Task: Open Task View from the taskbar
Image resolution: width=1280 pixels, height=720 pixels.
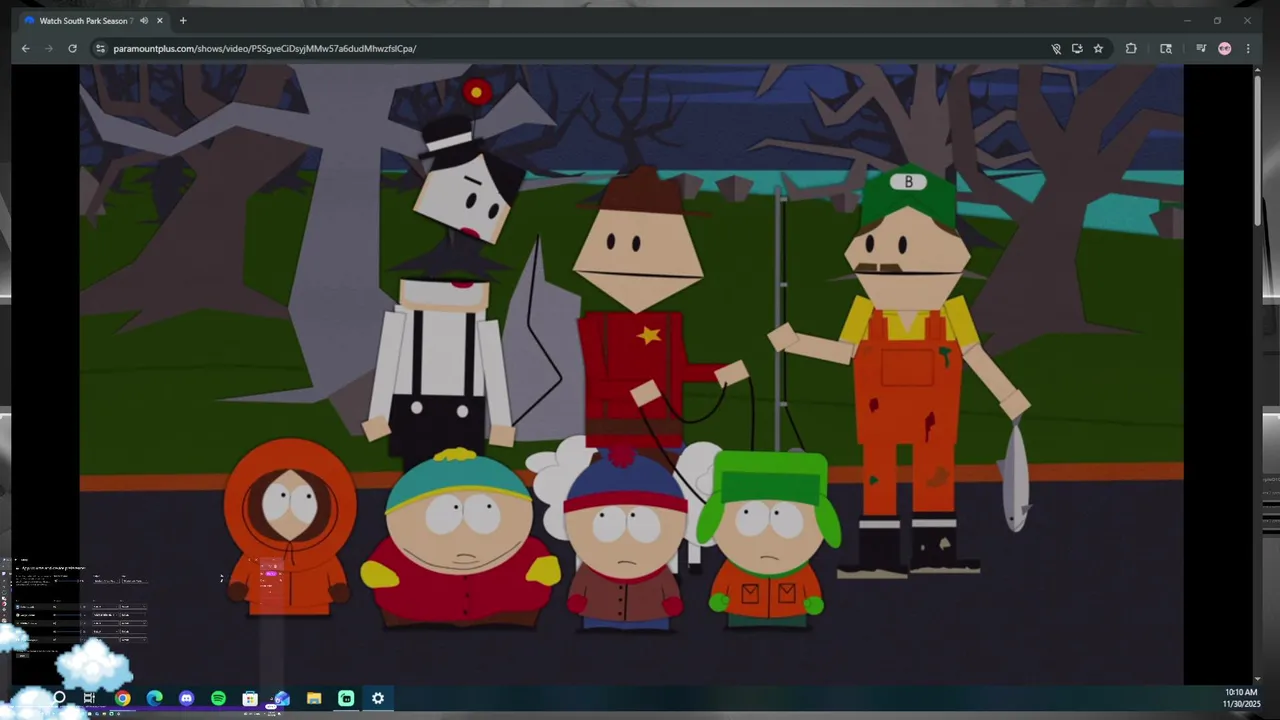Action: pyautogui.click(x=90, y=698)
